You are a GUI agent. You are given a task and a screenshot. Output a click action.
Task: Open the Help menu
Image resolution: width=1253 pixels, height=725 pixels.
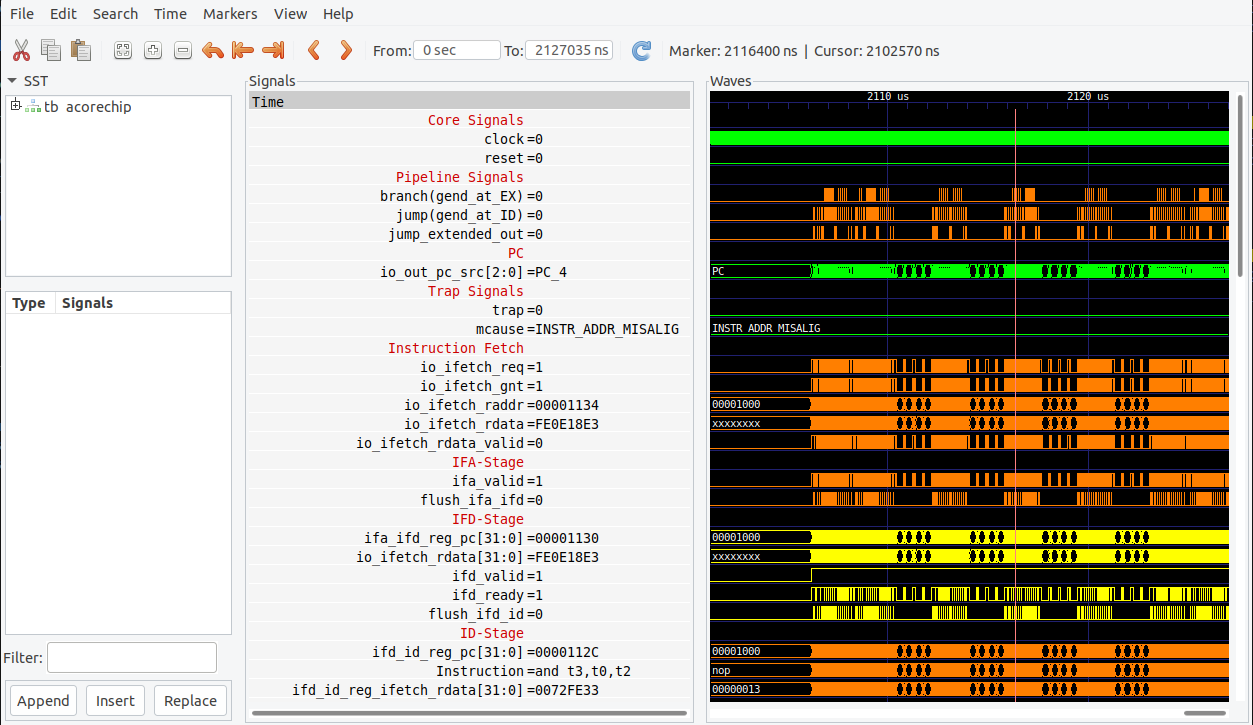coord(338,14)
